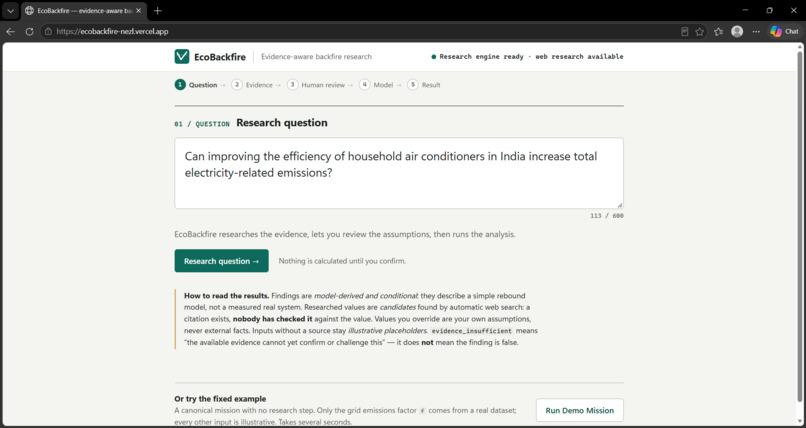The width and height of the screenshot is (806, 428).
Task: Select step 3 Human review
Action: 316,85
